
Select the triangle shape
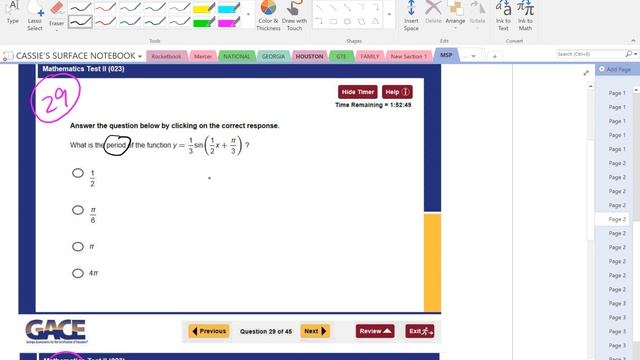(375, 21)
